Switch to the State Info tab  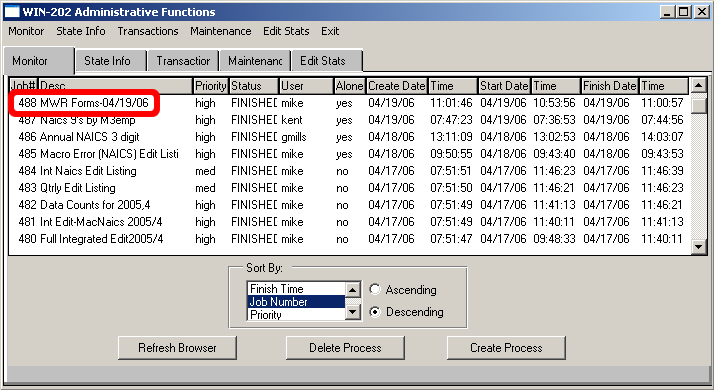(111, 61)
